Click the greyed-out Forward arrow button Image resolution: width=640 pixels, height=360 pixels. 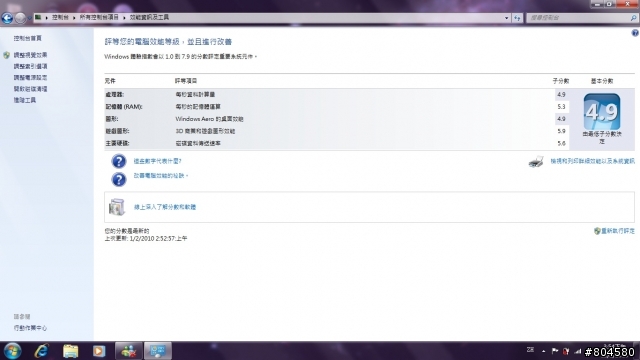20,18
